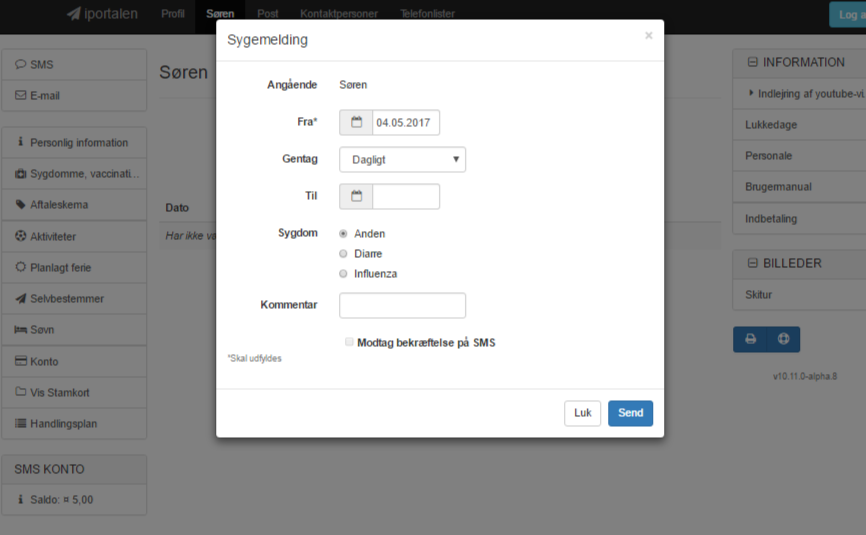The image size is (866, 535).
Task: Click the iportalen paper plane logo
Action: [x=74, y=13]
